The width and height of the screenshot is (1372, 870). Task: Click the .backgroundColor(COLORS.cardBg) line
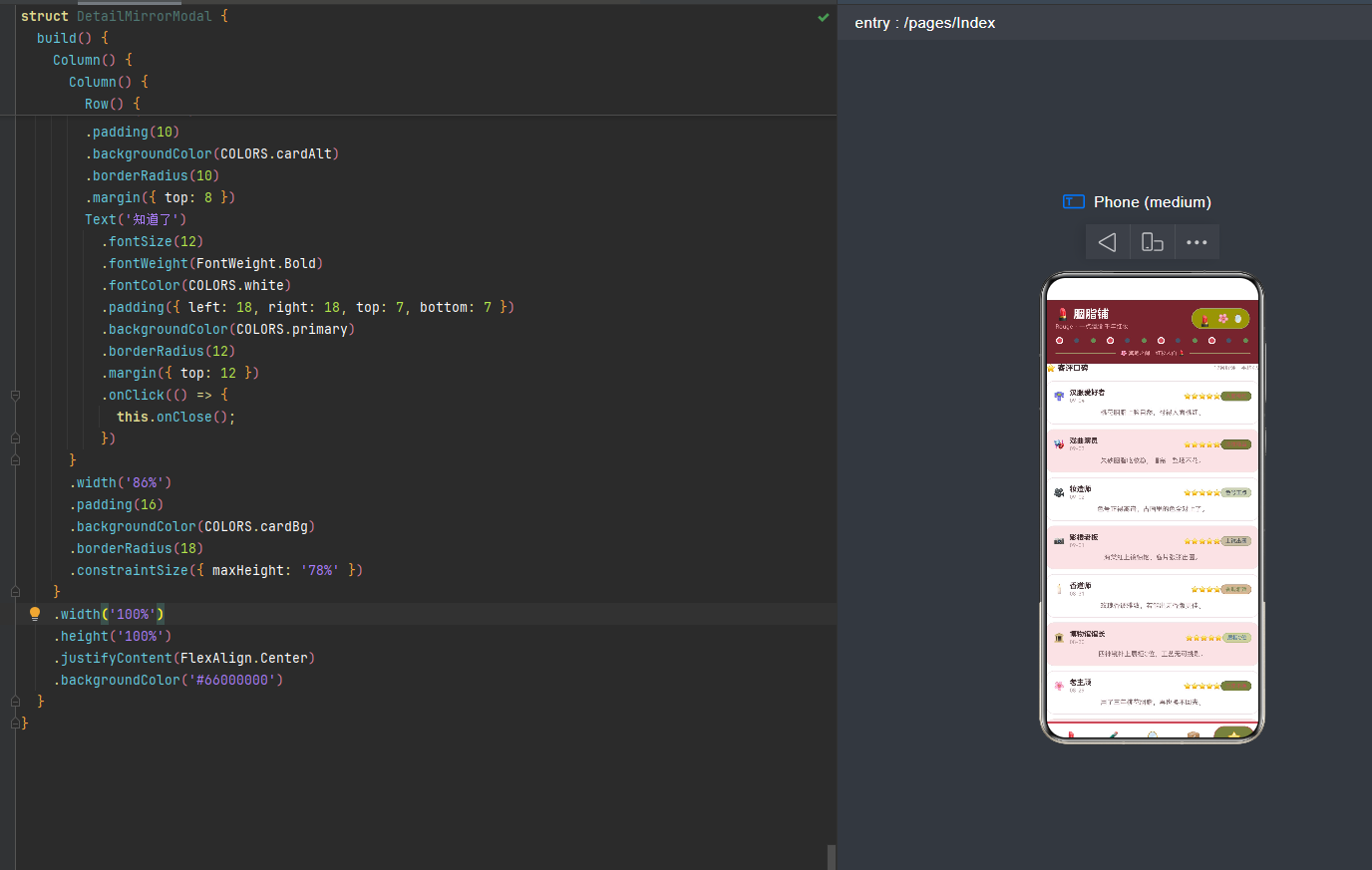click(192, 526)
